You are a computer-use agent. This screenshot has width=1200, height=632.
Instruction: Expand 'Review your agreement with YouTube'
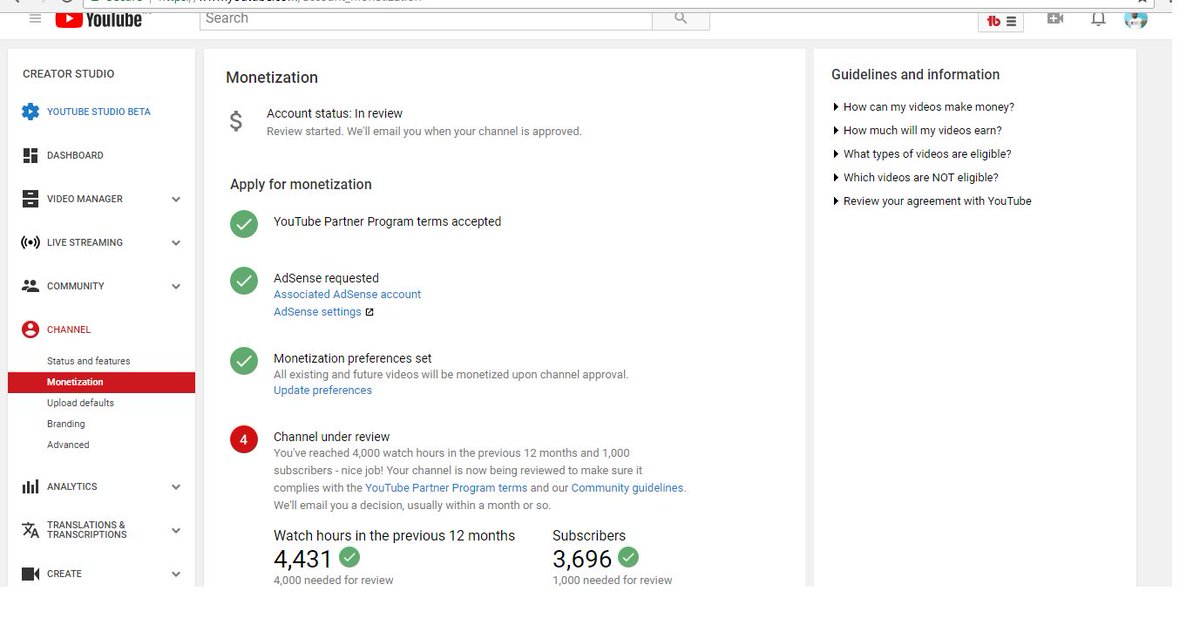931,201
